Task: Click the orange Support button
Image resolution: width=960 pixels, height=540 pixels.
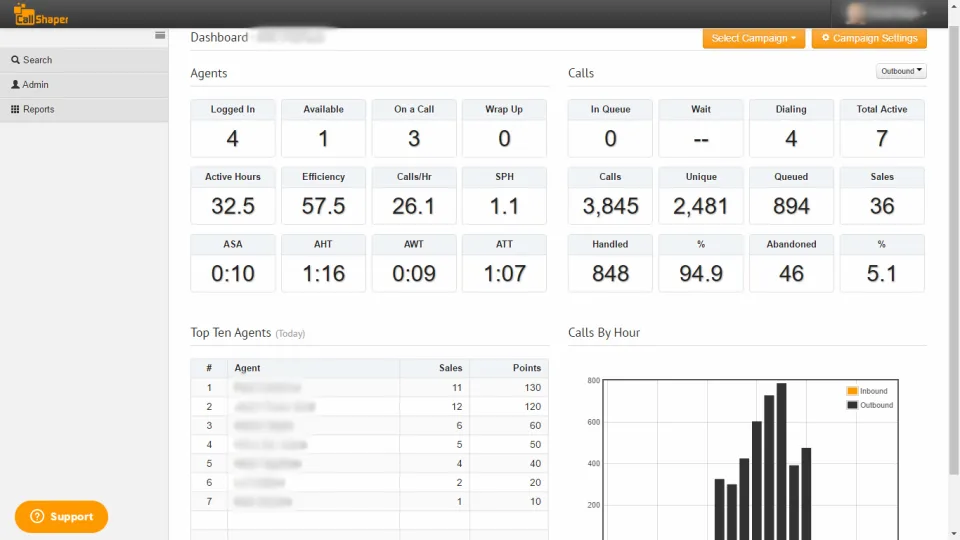Action: pyautogui.click(x=61, y=517)
